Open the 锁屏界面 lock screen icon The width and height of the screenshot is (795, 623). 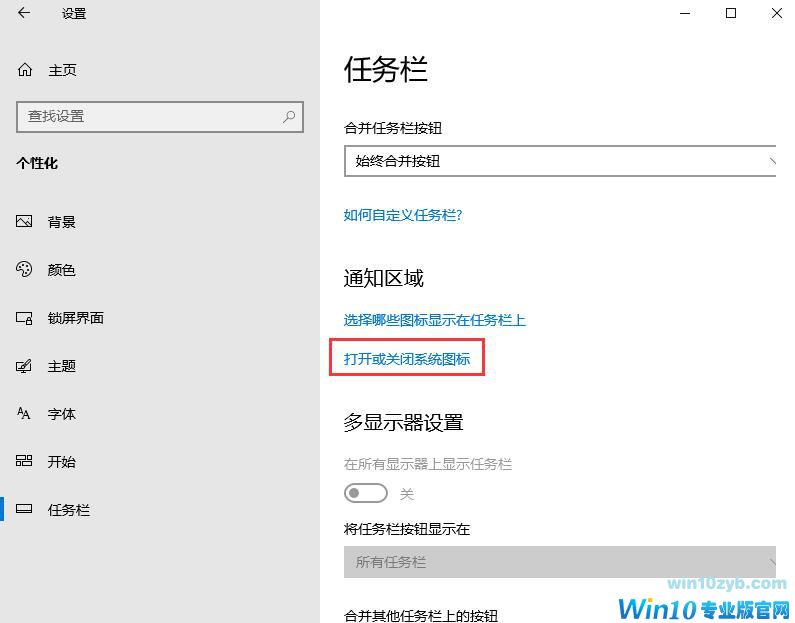point(24,318)
